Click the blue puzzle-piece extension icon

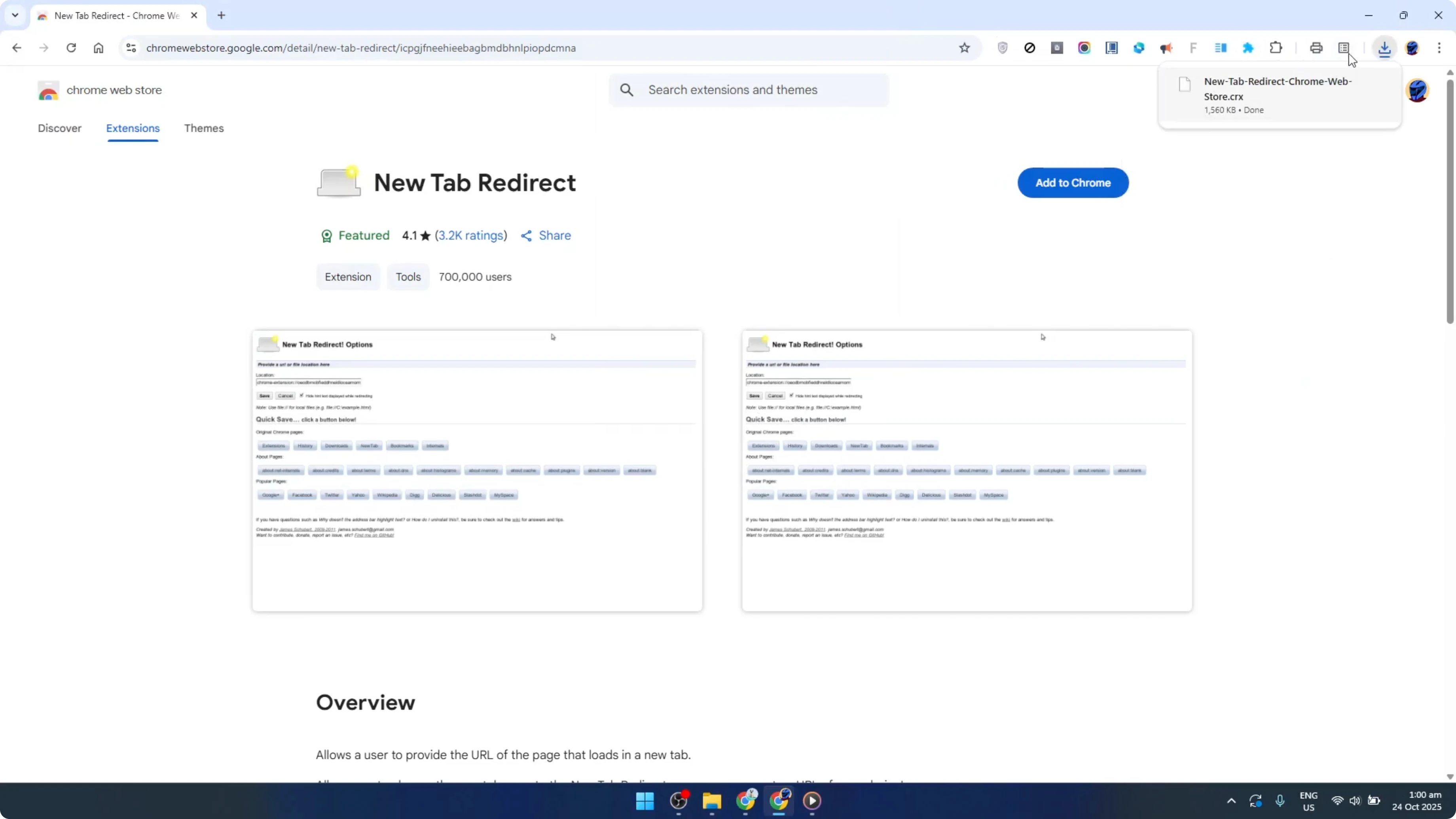tap(1249, 48)
